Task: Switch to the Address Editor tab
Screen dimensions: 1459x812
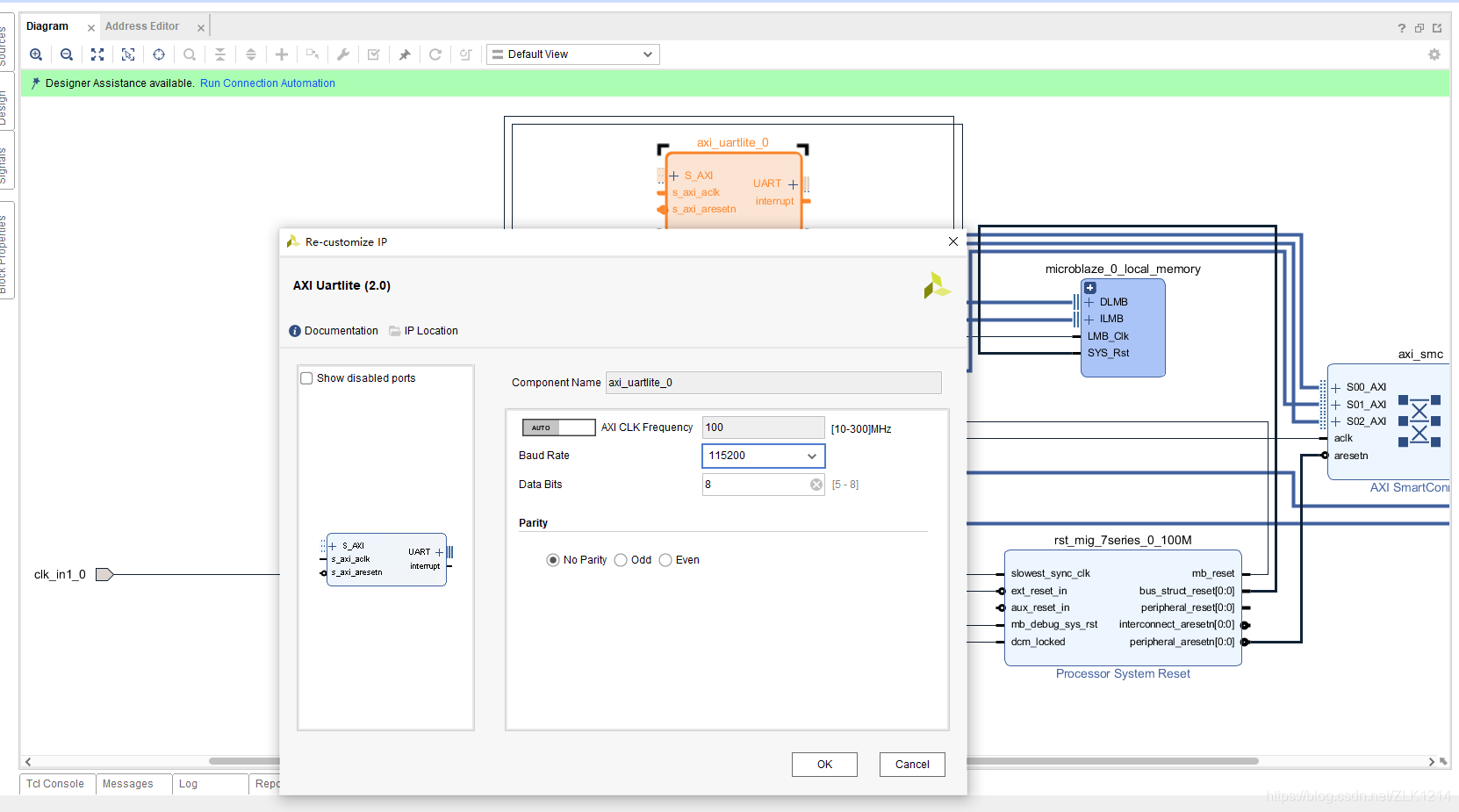Action: (142, 26)
